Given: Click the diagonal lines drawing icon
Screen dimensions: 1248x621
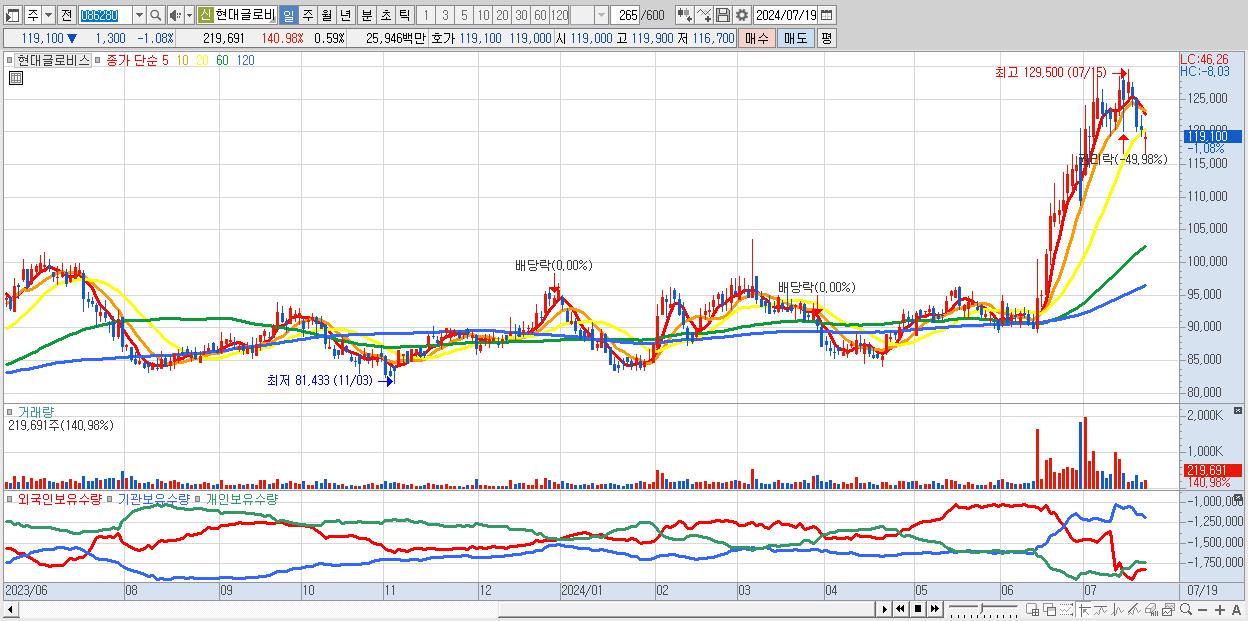Looking at the screenshot, I should click(1135, 609).
